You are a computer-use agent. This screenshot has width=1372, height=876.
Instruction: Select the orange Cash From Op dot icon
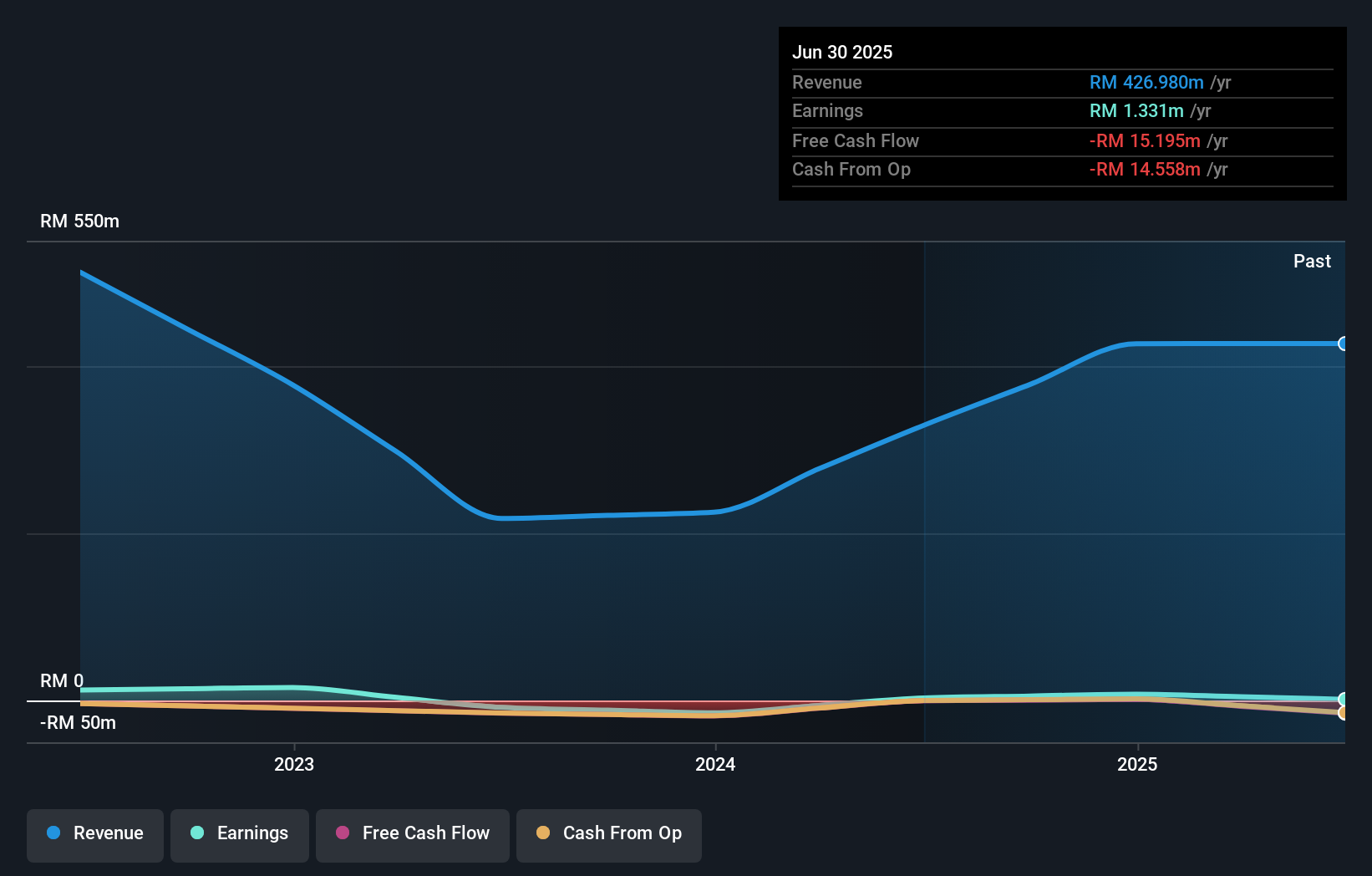[x=542, y=833]
